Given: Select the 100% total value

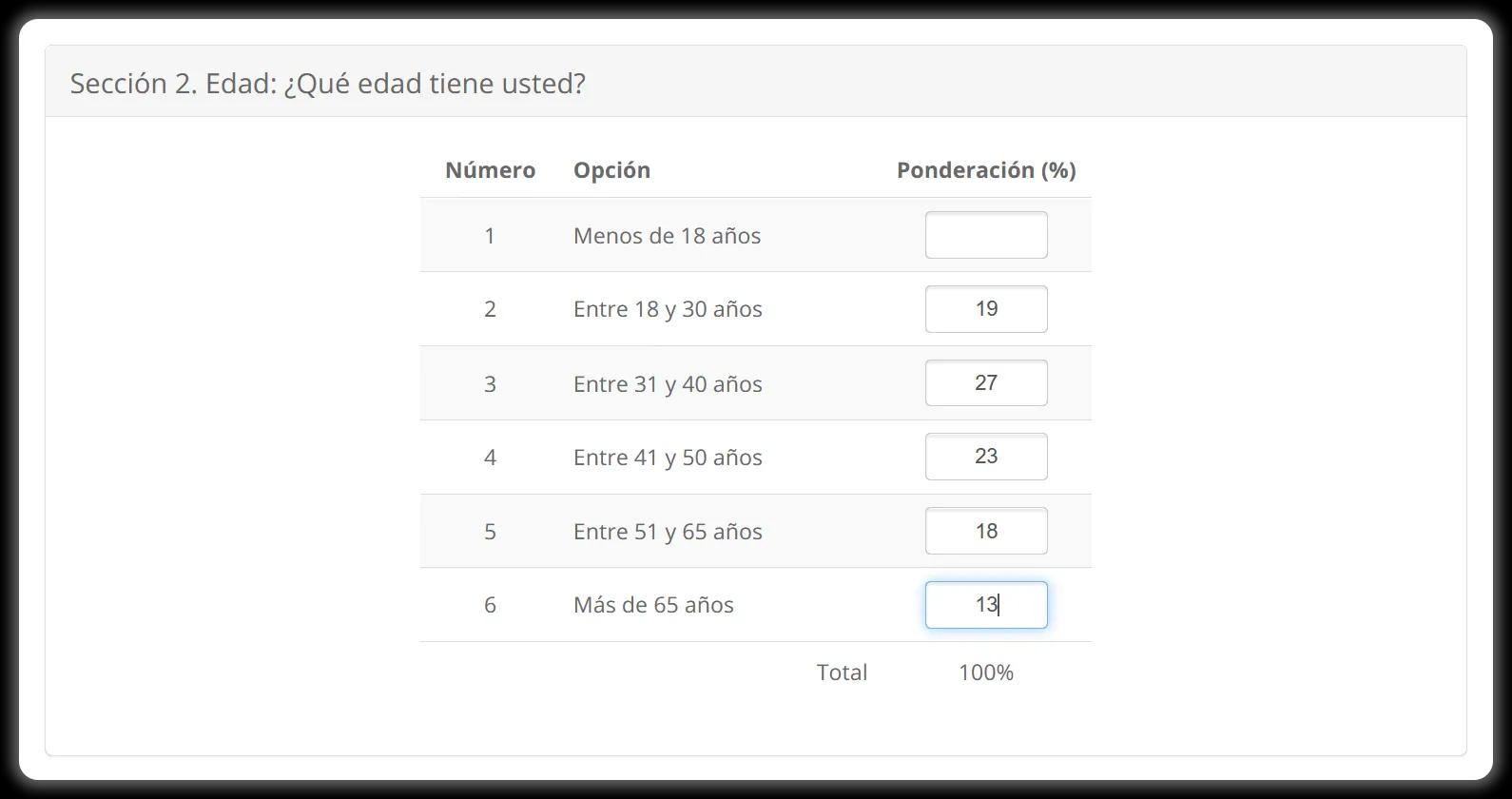Looking at the screenshot, I should tap(986, 672).
